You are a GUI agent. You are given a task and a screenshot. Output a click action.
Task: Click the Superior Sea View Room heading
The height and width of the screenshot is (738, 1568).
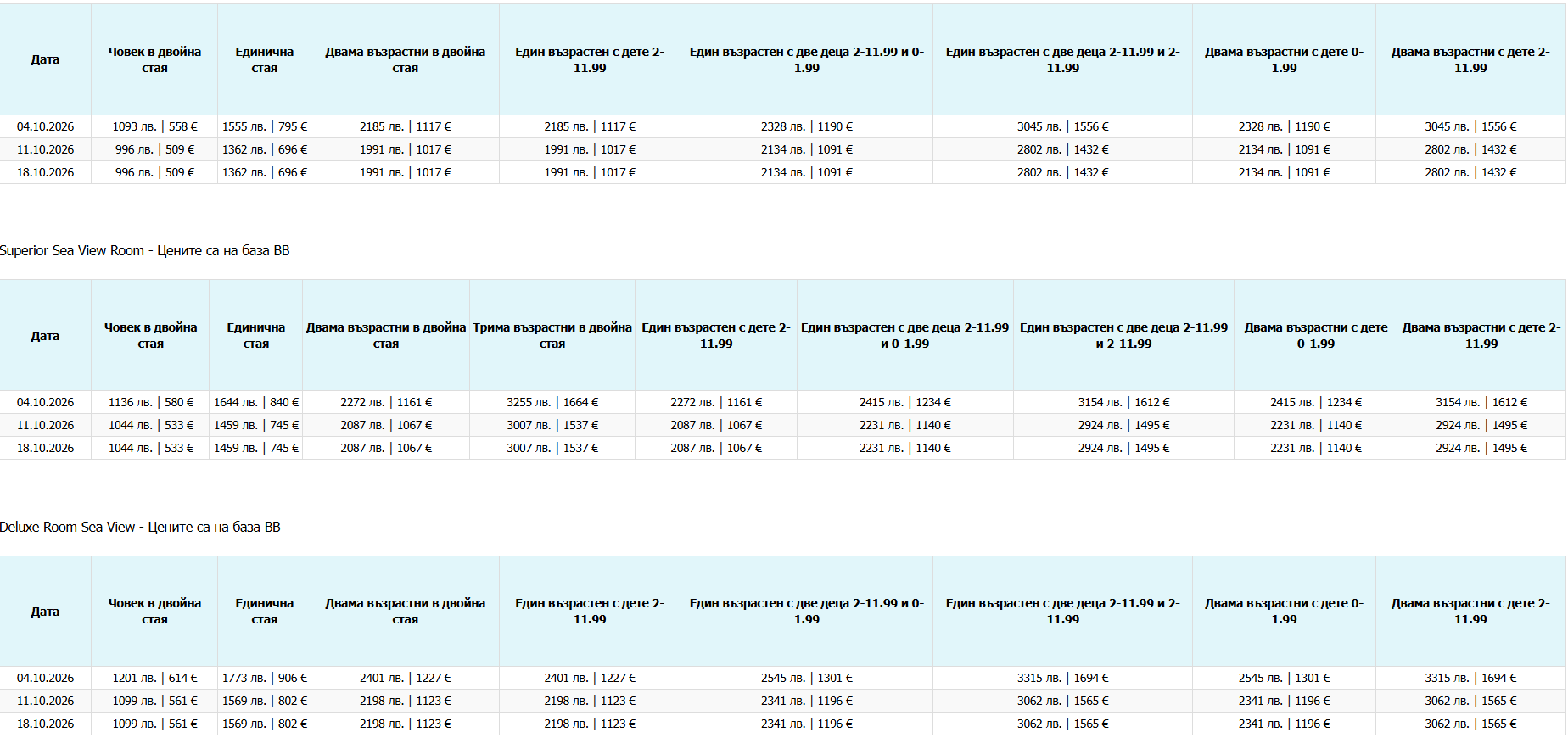tap(145, 251)
